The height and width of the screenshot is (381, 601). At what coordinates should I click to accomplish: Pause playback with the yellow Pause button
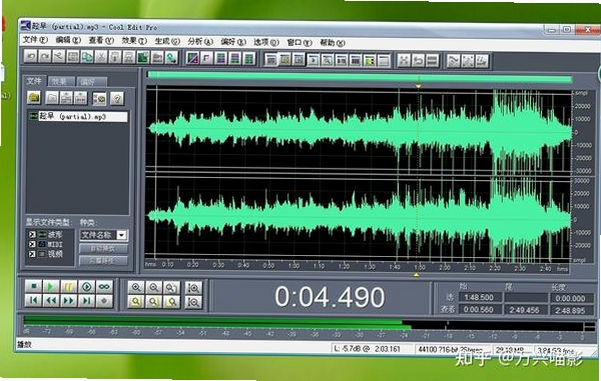click(x=69, y=287)
